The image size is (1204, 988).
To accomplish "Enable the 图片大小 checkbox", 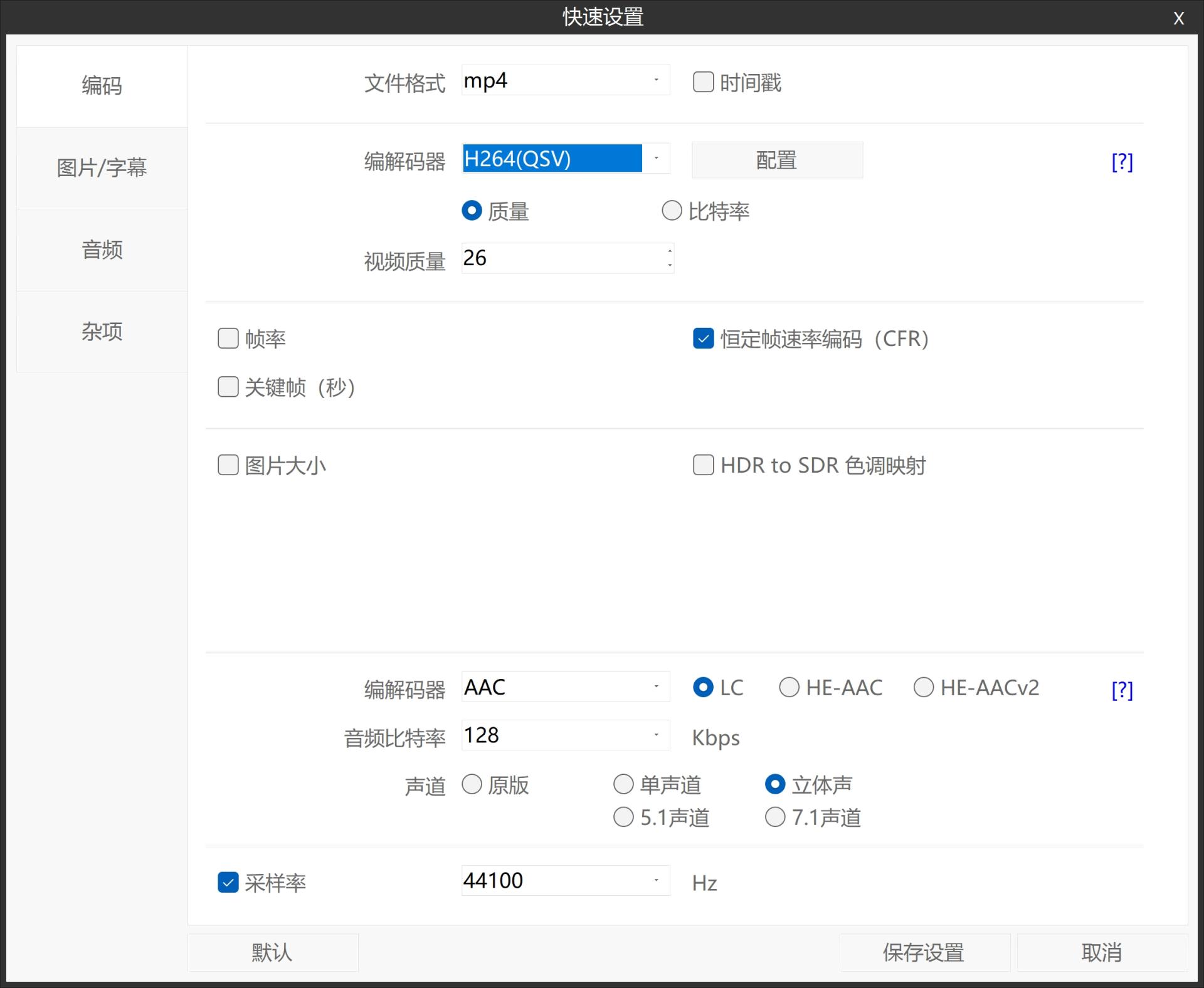I will pyautogui.click(x=228, y=465).
